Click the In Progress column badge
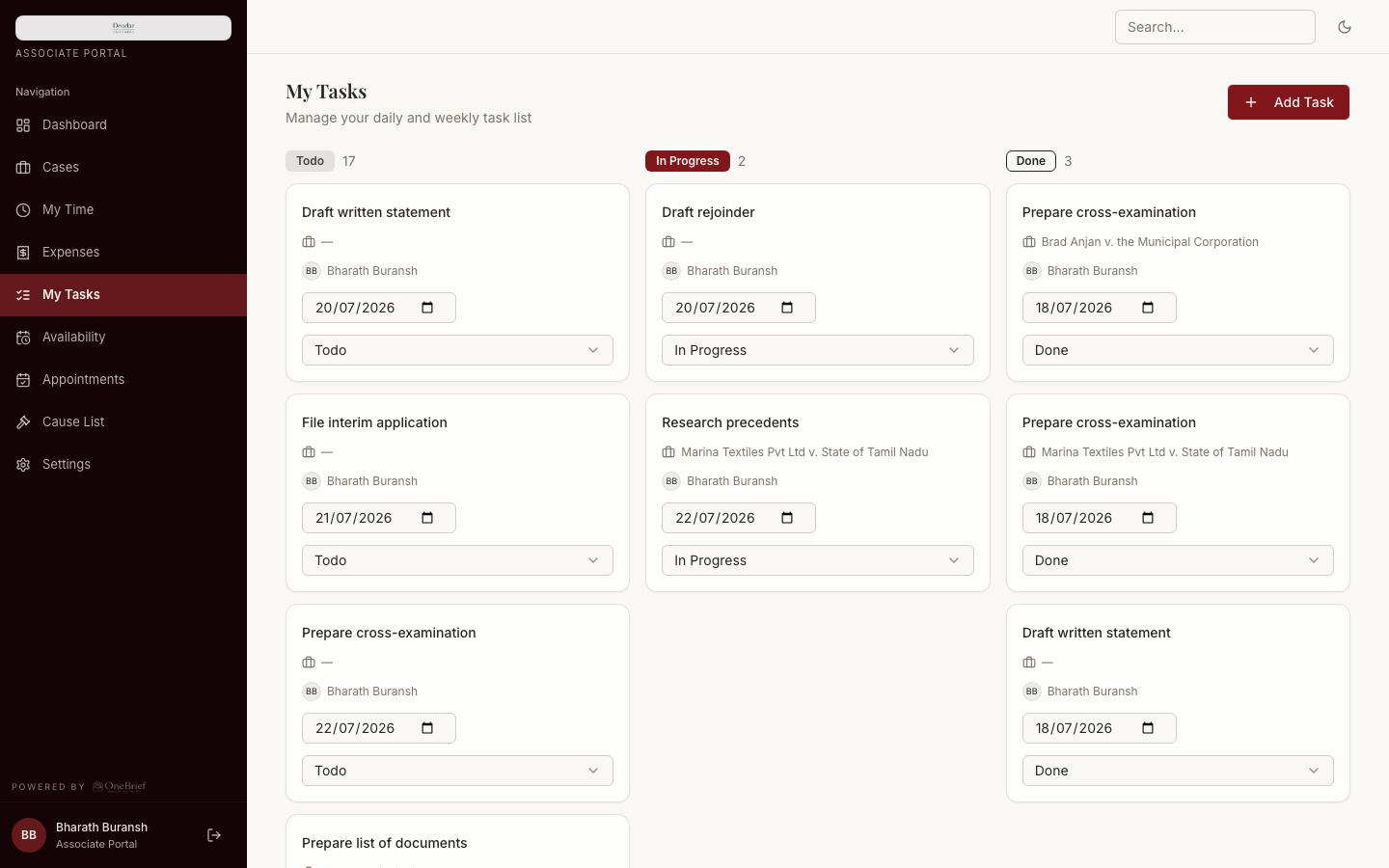The height and width of the screenshot is (868, 1389). (688, 161)
